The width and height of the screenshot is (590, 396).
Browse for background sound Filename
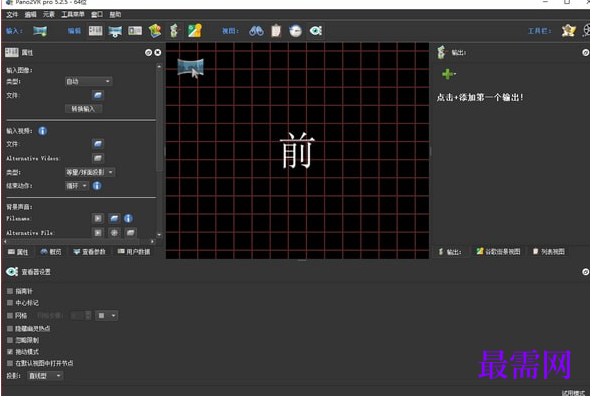114,218
